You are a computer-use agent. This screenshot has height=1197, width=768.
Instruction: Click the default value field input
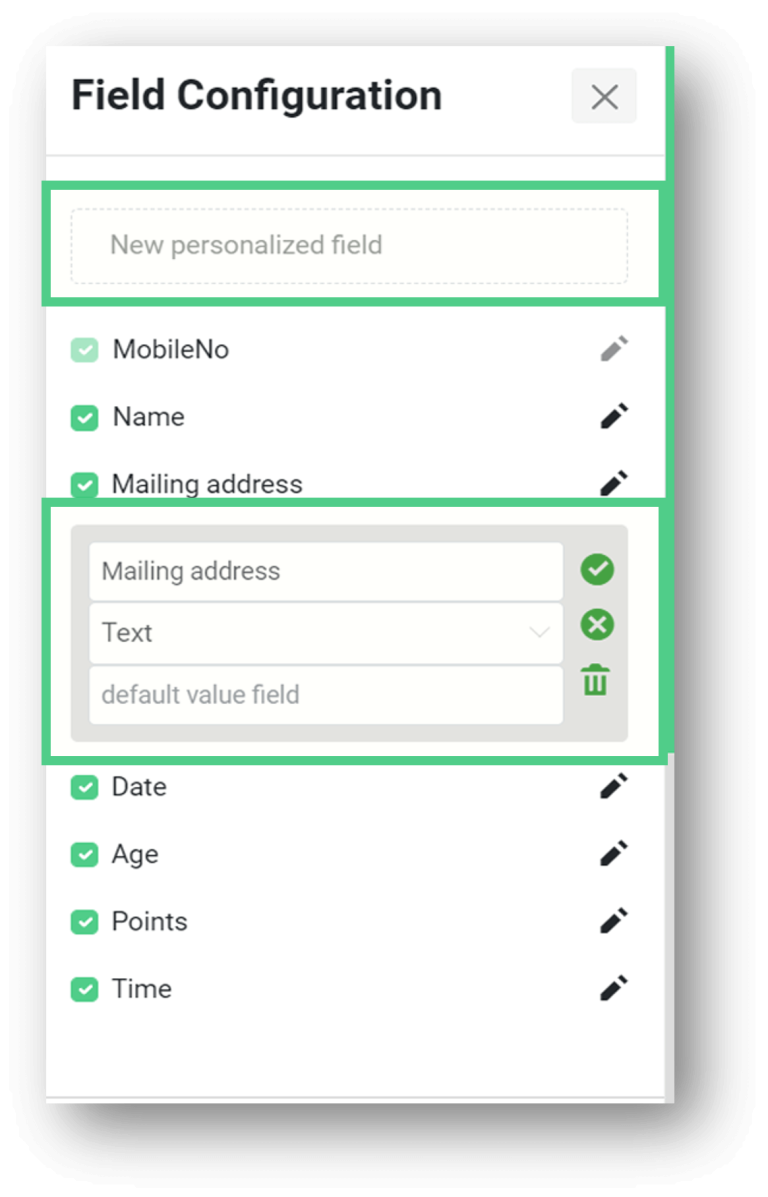coord(326,695)
